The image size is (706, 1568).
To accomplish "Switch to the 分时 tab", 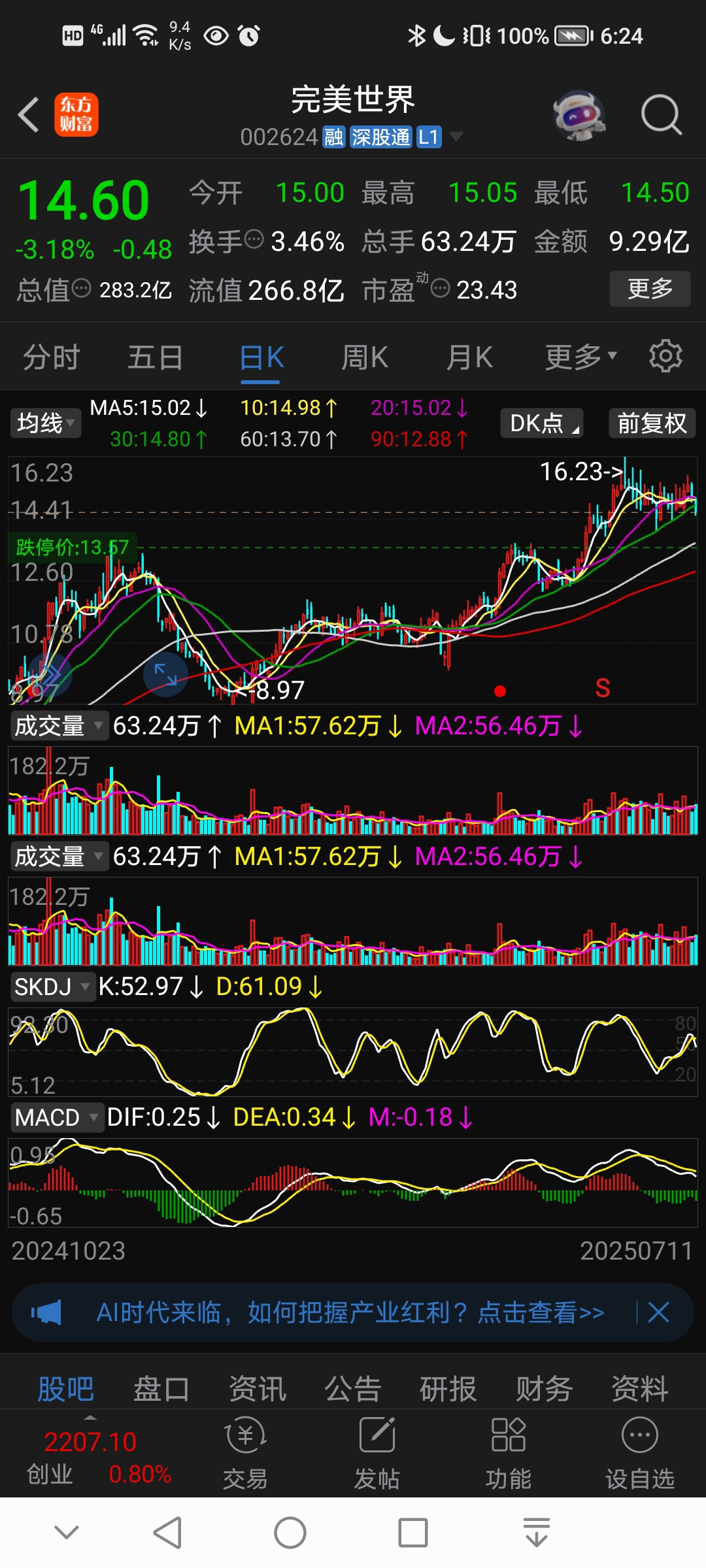I will (52, 357).
